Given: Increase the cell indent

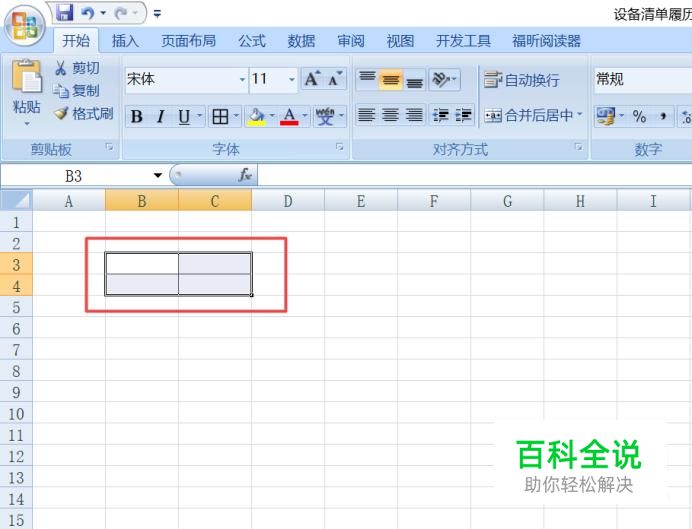Looking at the screenshot, I should point(463,116).
